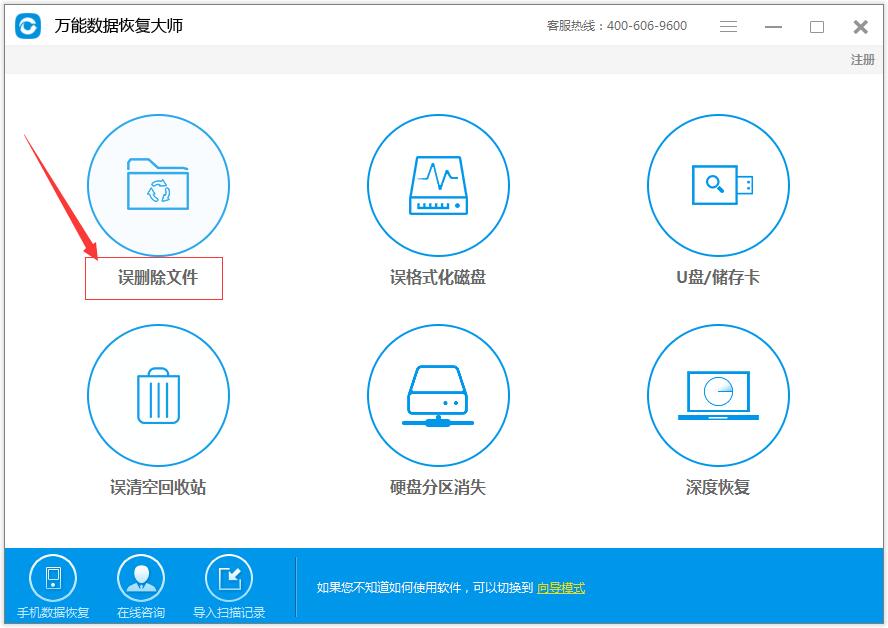
Task: Click the 误删除文件 label
Action: (158, 278)
